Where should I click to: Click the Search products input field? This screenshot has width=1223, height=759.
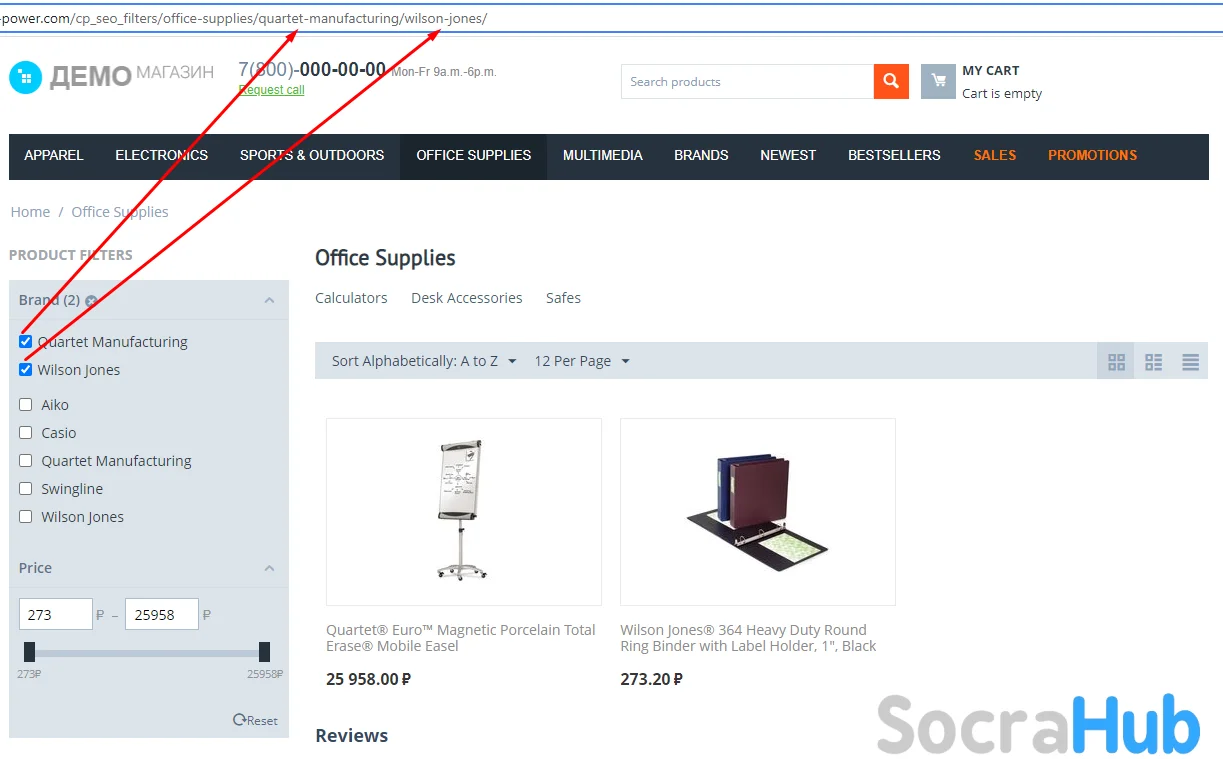[x=747, y=82]
